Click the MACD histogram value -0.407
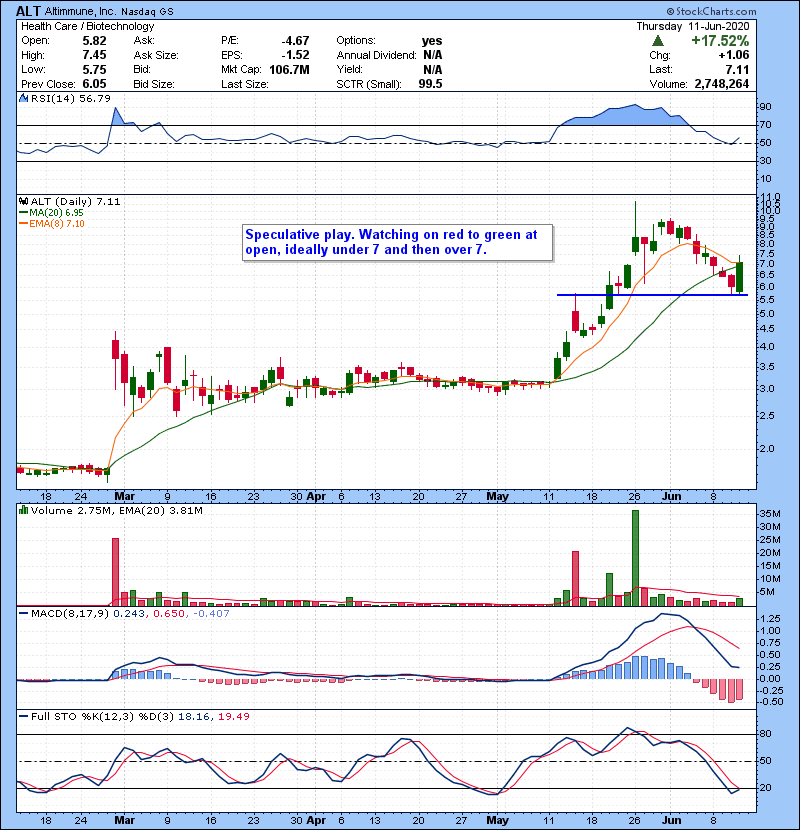The width and height of the screenshot is (800, 830). pyautogui.click(x=211, y=614)
